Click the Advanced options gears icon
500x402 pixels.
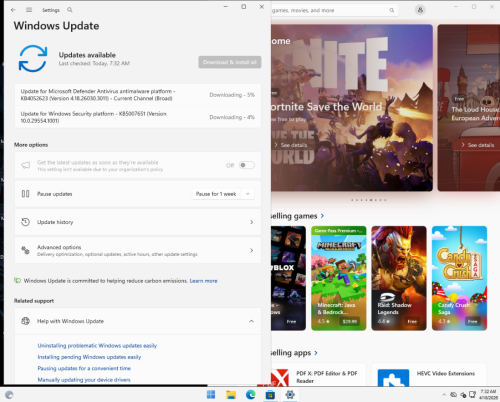coord(25,250)
